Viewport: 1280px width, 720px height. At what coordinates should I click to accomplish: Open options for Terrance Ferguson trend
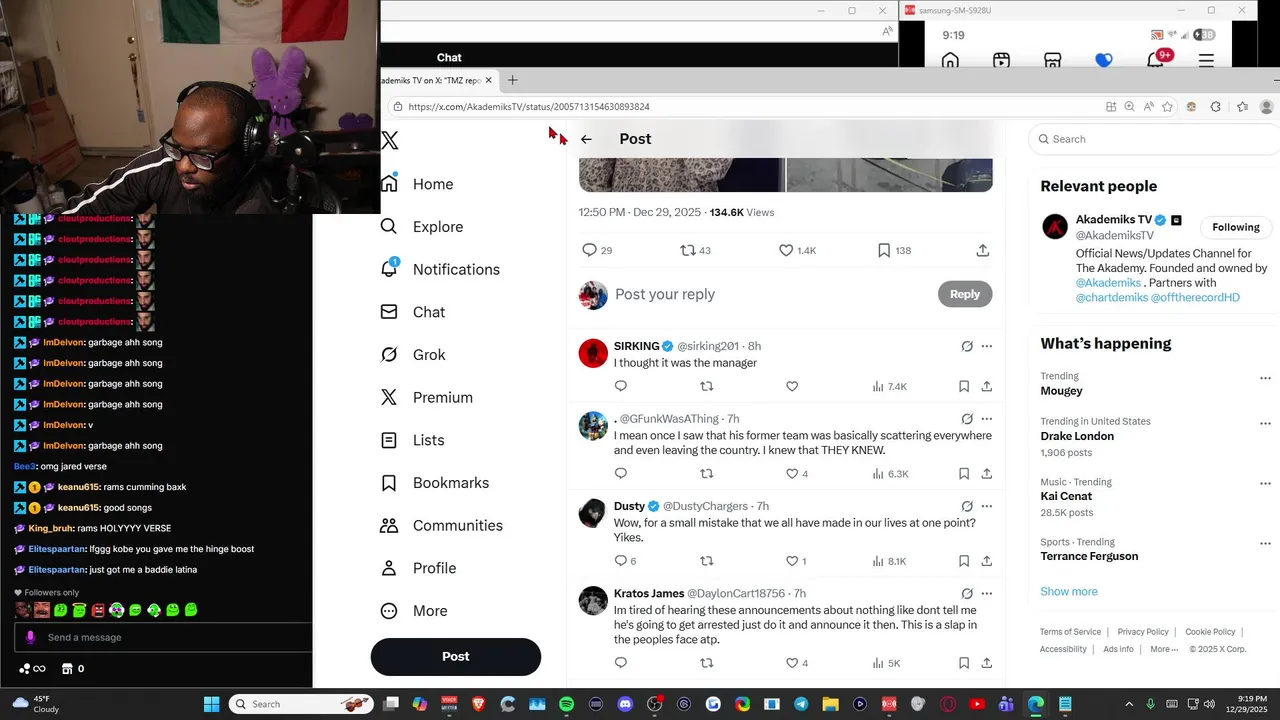click(x=1265, y=544)
